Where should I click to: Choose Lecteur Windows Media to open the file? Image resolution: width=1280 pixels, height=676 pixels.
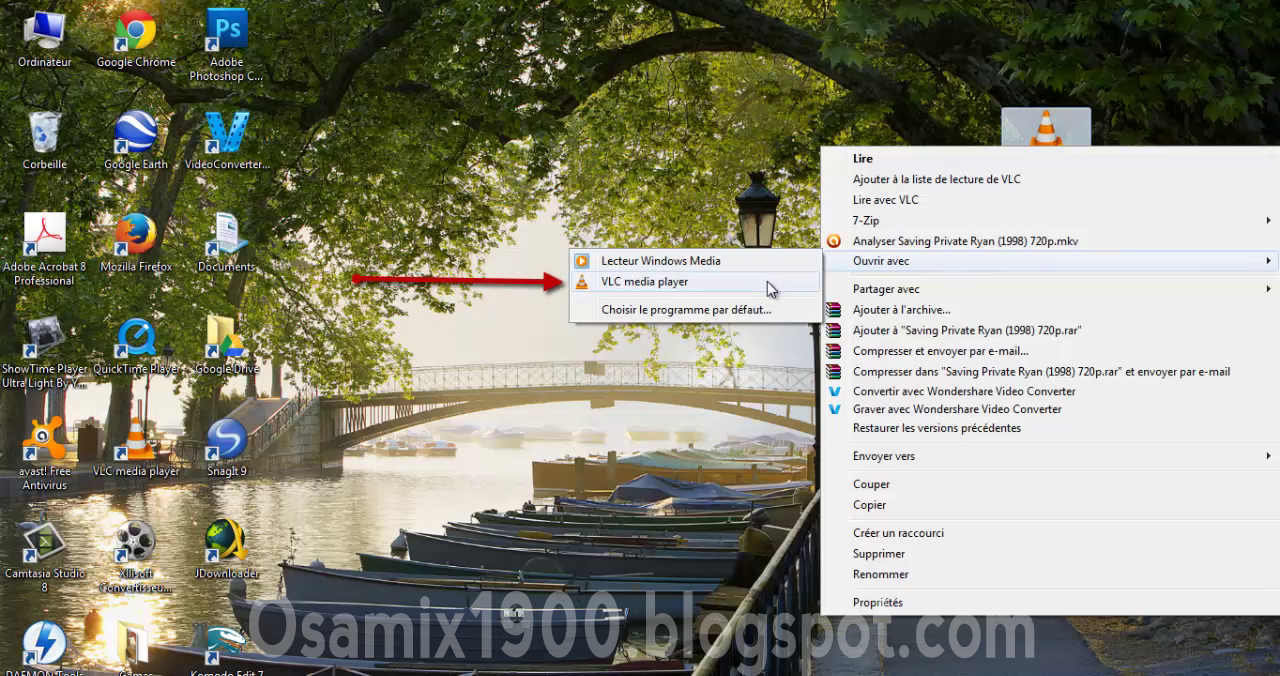coord(660,260)
